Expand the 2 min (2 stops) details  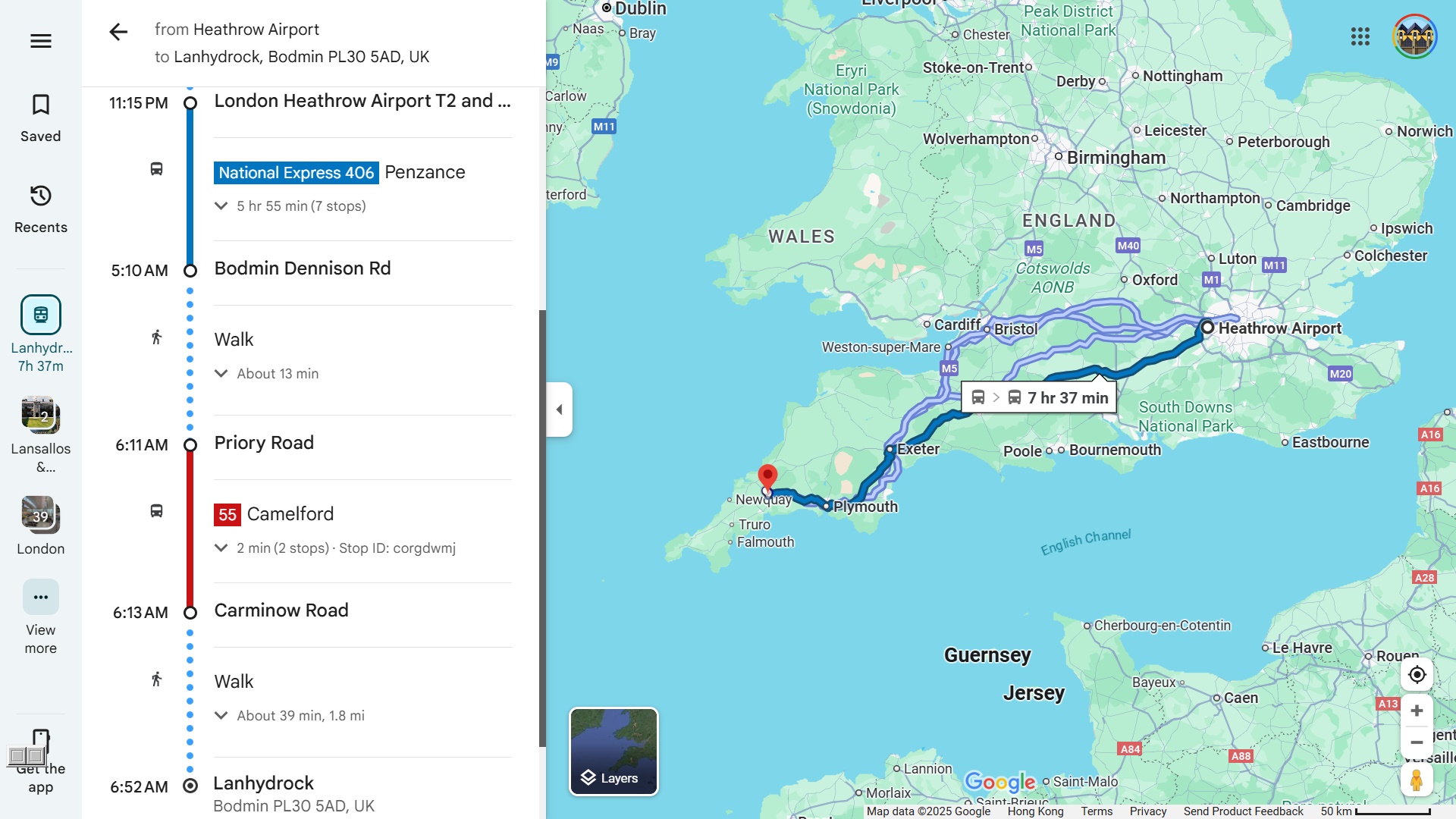221,548
